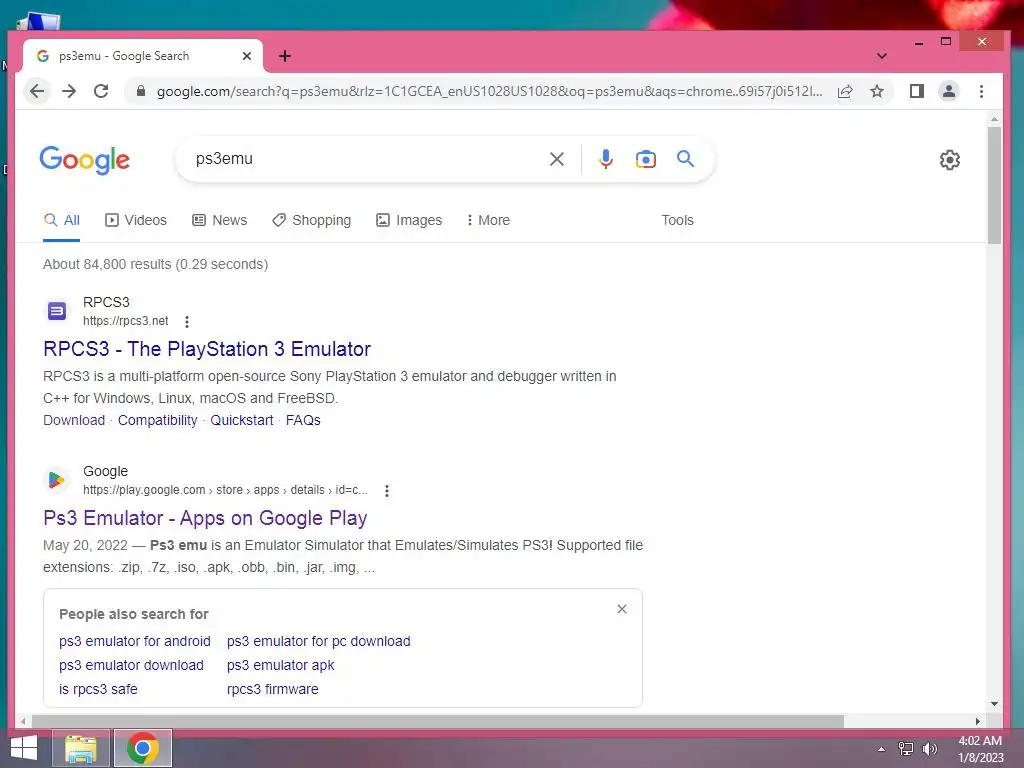The height and width of the screenshot is (768, 1024).
Task: Dismiss the People also search for box
Action: click(x=622, y=609)
